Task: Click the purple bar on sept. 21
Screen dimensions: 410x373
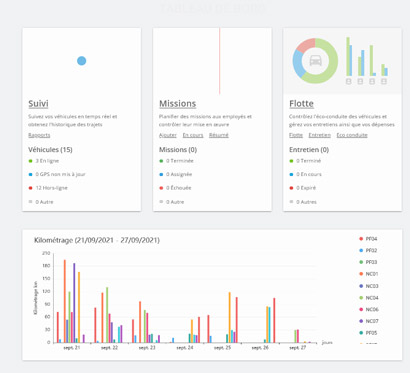Action: pos(74,303)
